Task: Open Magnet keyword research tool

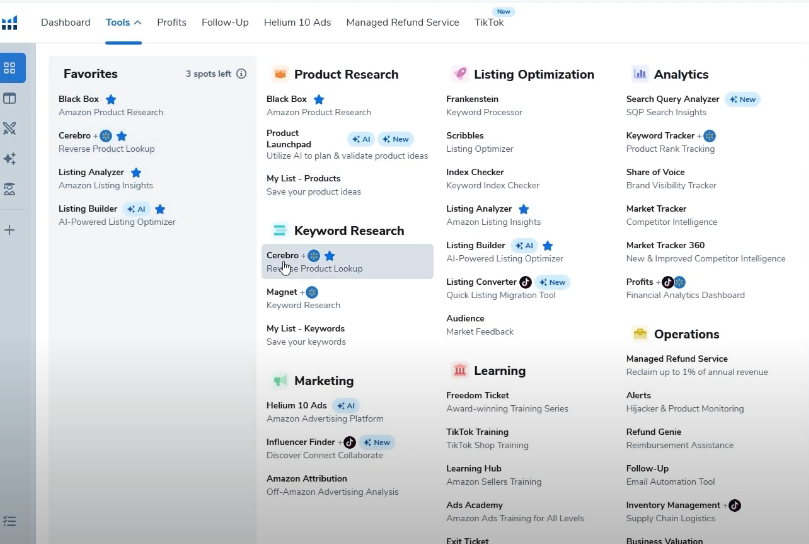Action: [281, 292]
